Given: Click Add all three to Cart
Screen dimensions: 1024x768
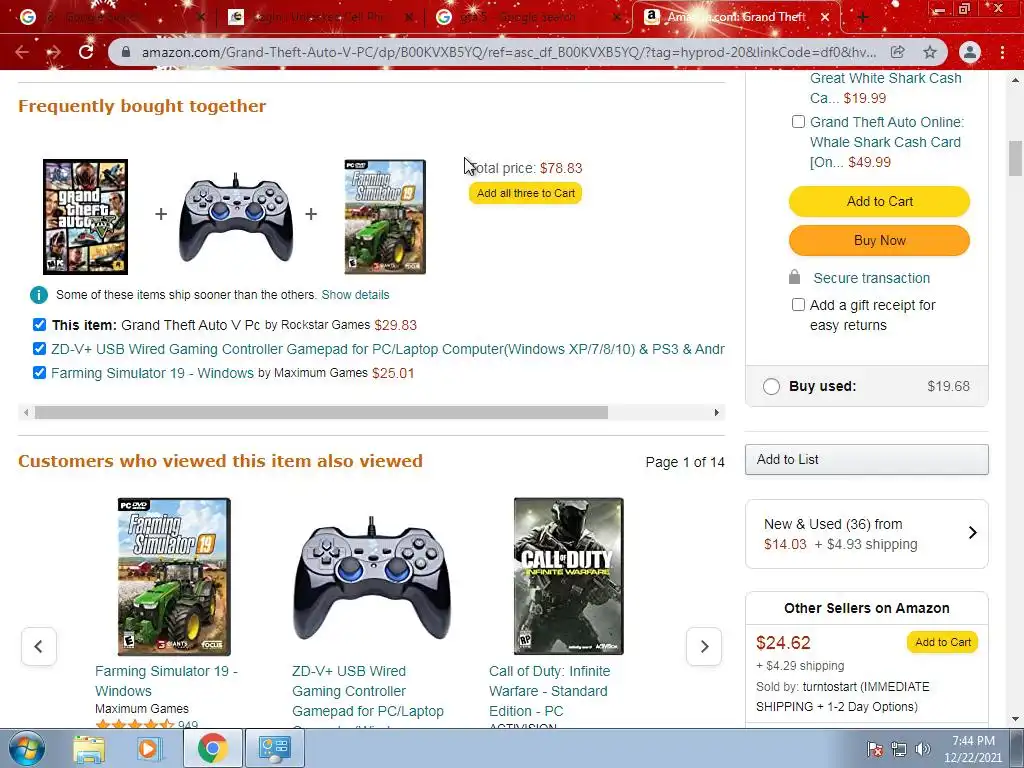Looking at the screenshot, I should click(x=526, y=193).
